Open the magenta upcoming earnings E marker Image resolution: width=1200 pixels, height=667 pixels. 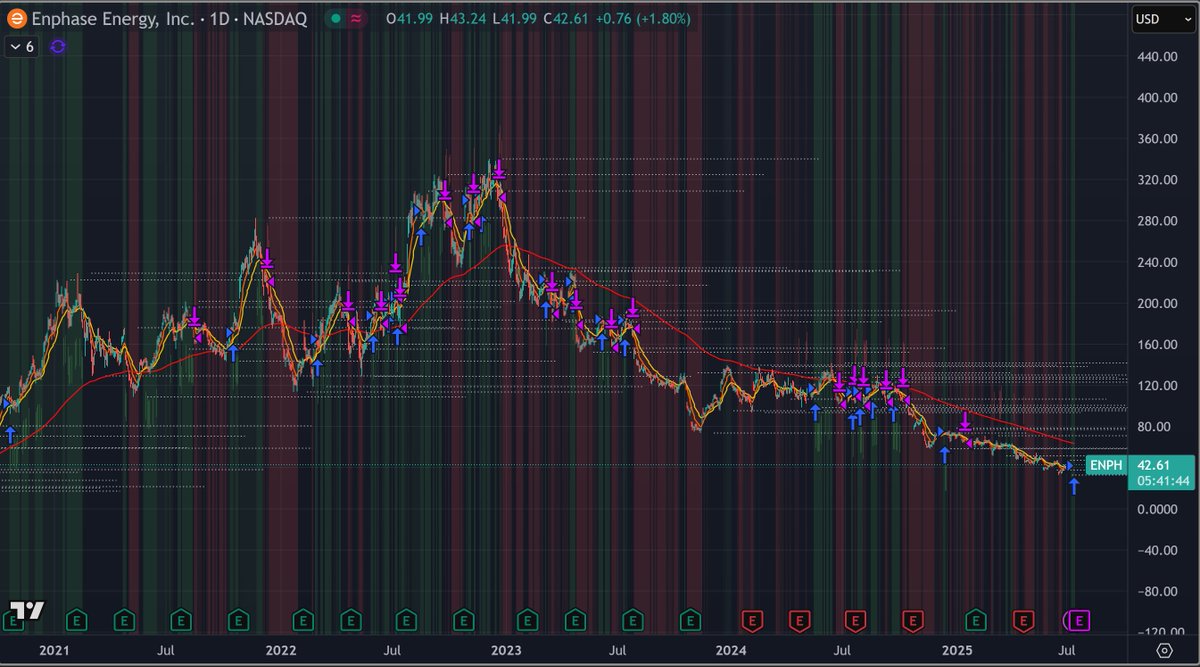1080,621
